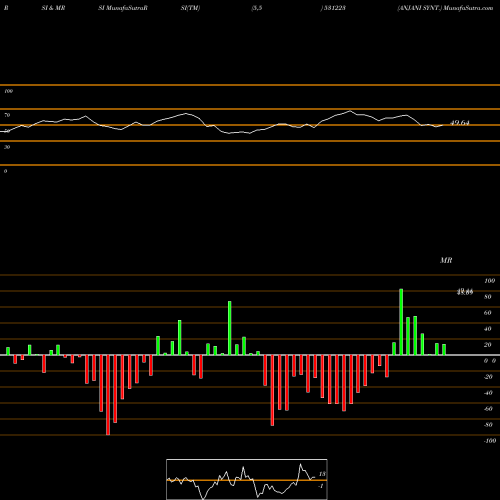Click the RSI axis 70 level label
The height and width of the screenshot is (500, 500).
[x=7, y=115]
